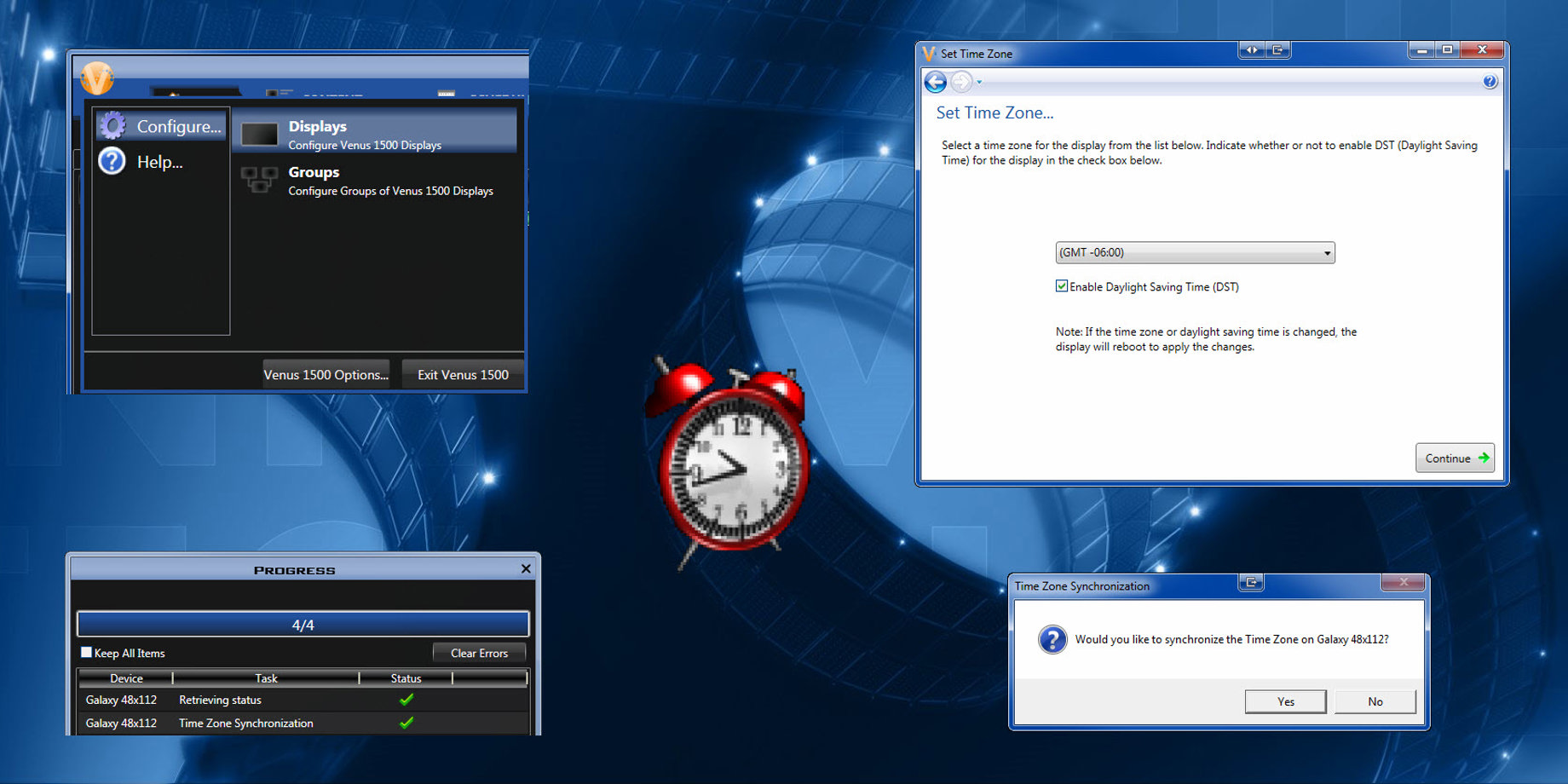Open the GMT -06:00 time zone dropdown

(x=1195, y=252)
